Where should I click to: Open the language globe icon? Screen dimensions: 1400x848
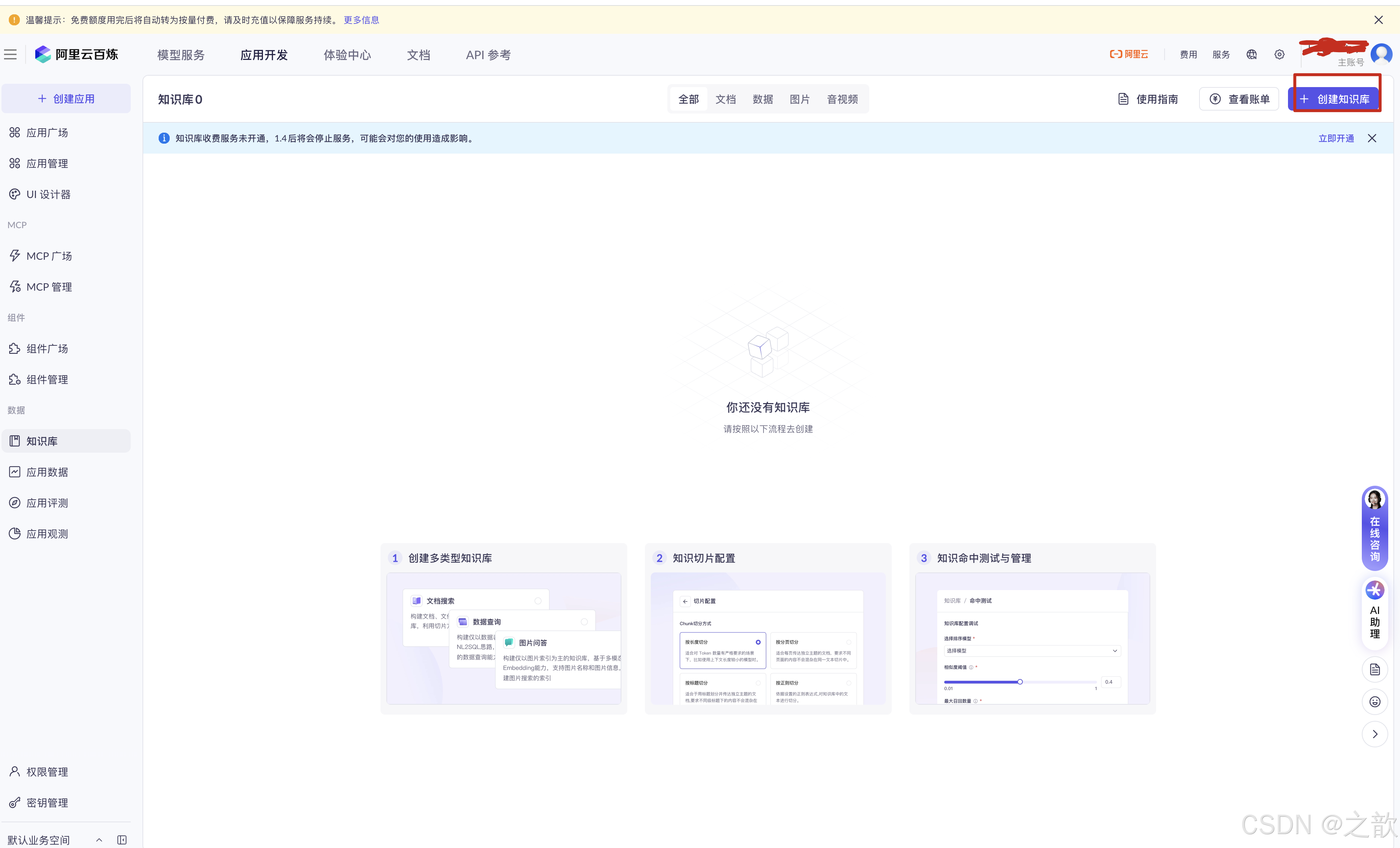pos(1251,55)
